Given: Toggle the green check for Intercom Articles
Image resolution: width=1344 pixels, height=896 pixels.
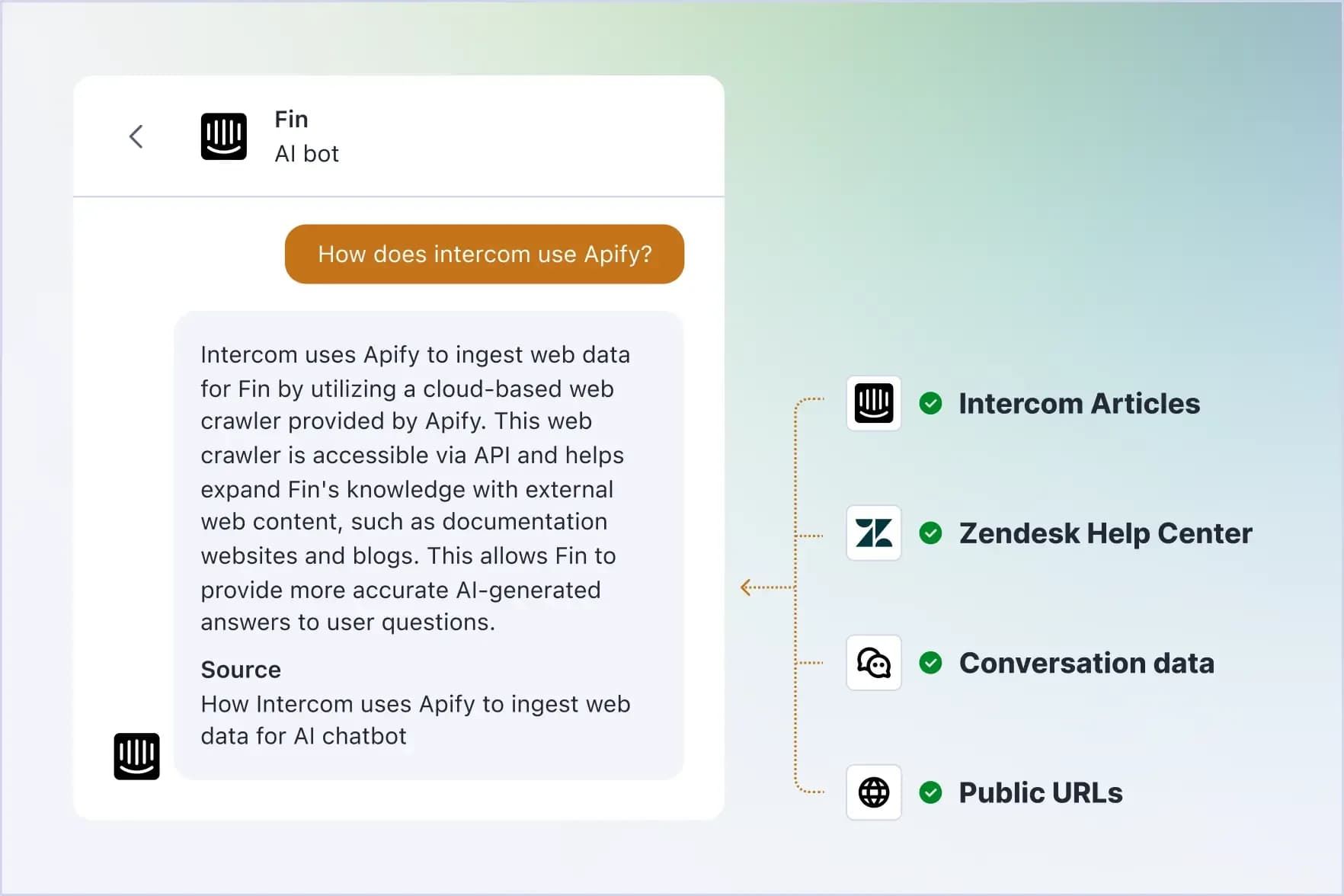Looking at the screenshot, I should click(930, 404).
